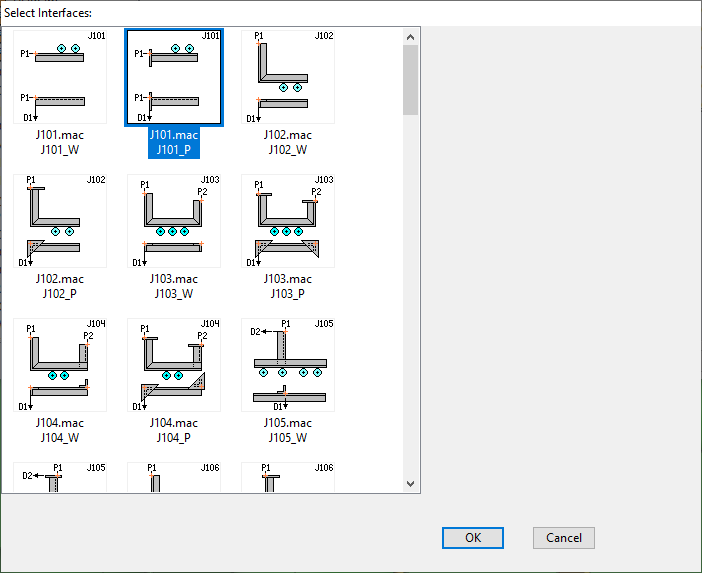Image resolution: width=702 pixels, height=573 pixels.
Task: Select the J103_P interface thumbnail
Action: tap(288, 221)
